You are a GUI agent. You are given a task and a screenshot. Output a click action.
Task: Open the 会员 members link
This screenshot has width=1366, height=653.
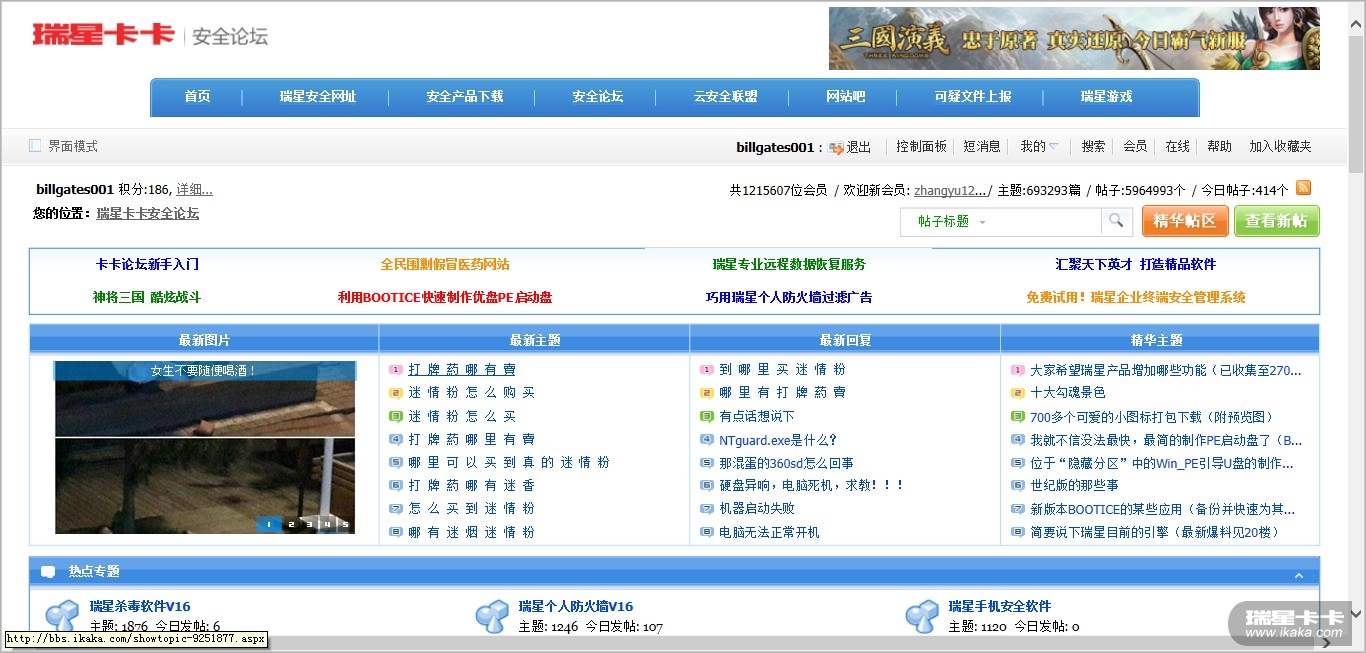coord(1135,147)
